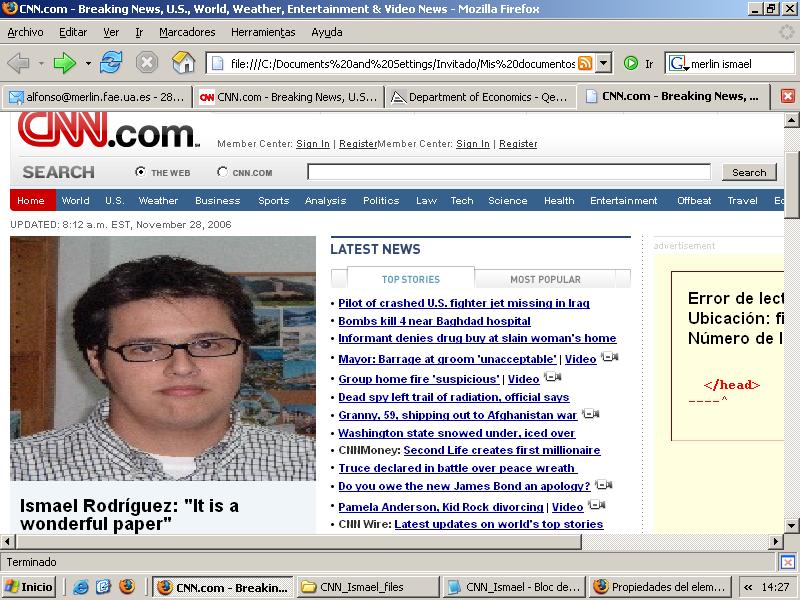Select the TOP STORIES tab

tap(411, 279)
